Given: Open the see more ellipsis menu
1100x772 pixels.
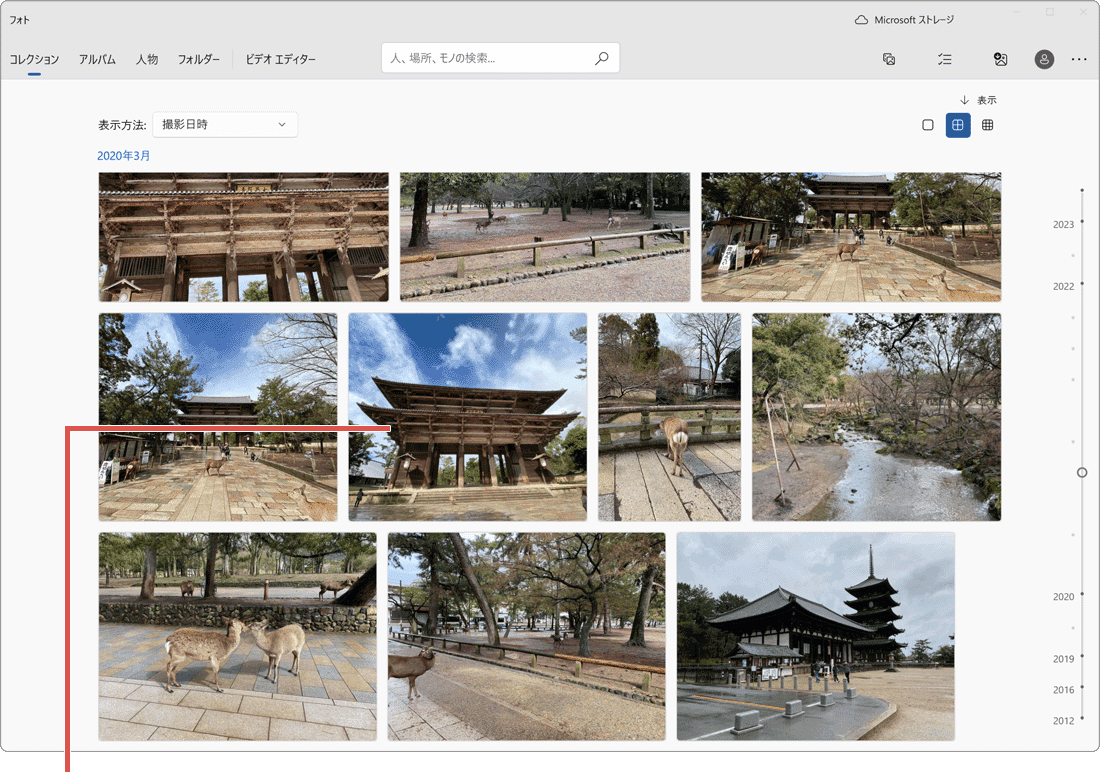Looking at the screenshot, I should click(x=1079, y=59).
